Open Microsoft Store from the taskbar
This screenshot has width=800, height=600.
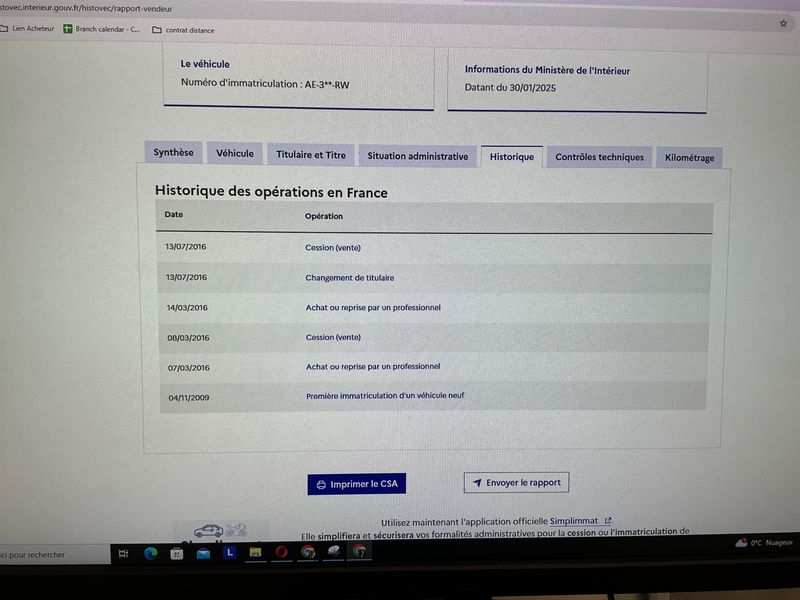pyautogui.click(x=177, y=553)
